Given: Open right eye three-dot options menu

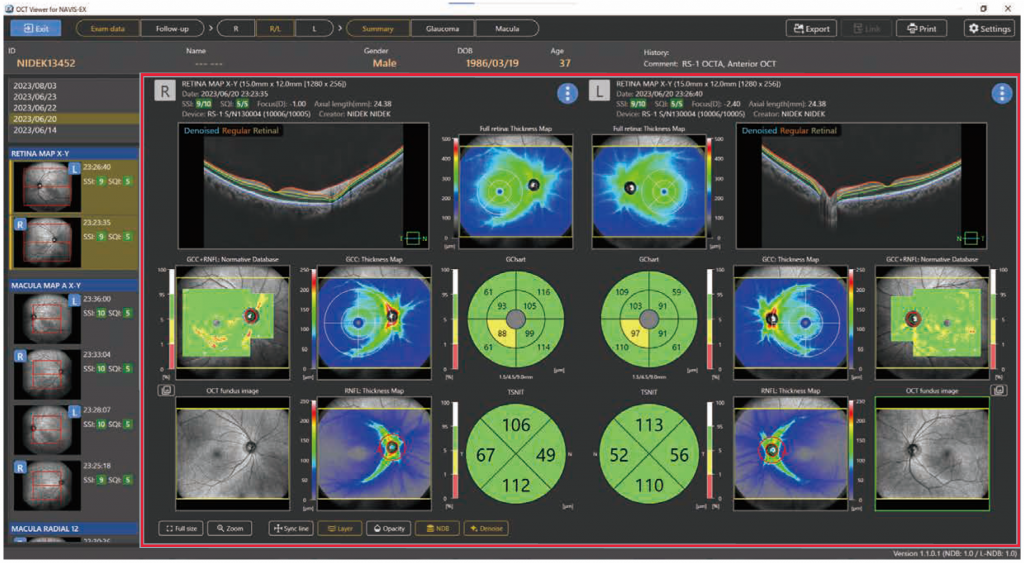Looking at the screenshot, I should [567, 93].
